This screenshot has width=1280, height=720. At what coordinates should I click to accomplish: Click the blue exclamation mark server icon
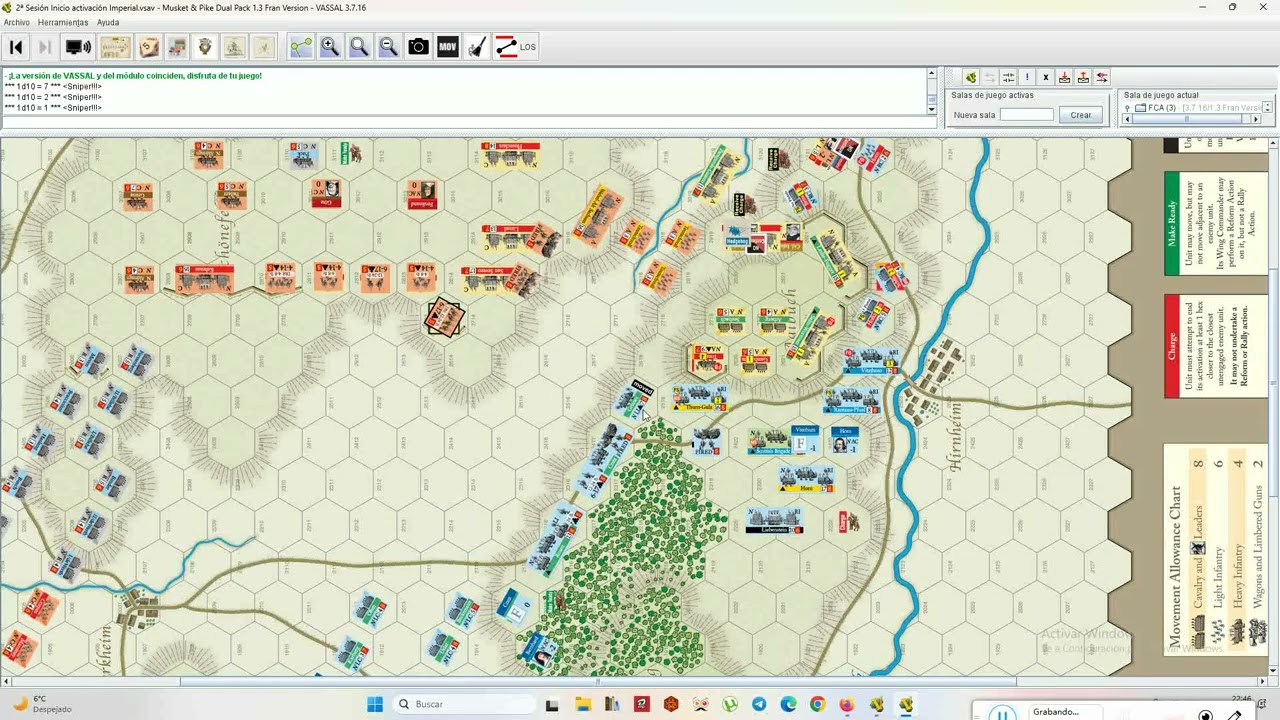(x=1027, y=77)
